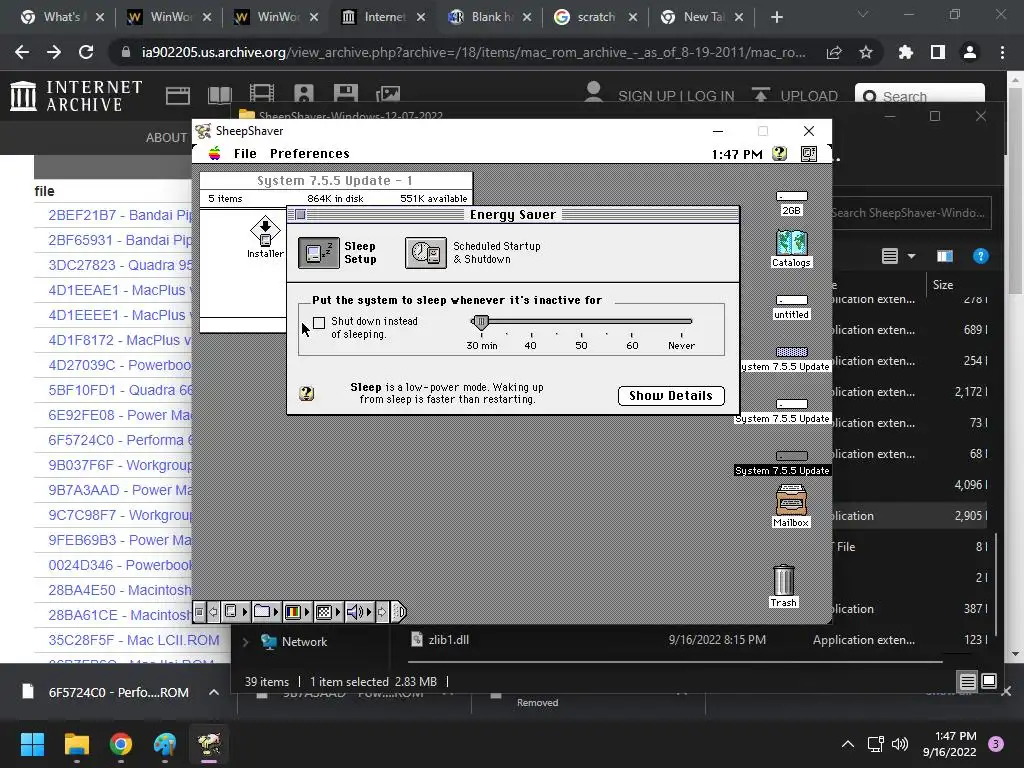The width and height of the screenshot is (1024, 768).
Task: Open the Preferences menu in SheepShaver
Action: [x=310, y=153]
